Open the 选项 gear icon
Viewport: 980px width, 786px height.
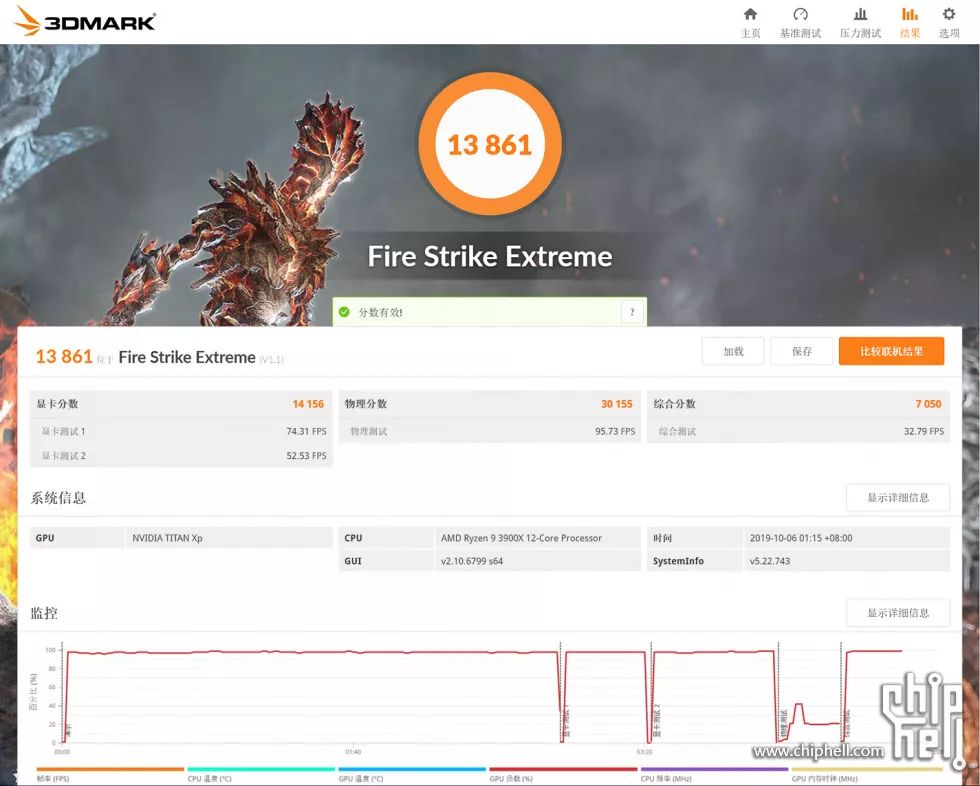pyautogui.click(x=949, y=14)
